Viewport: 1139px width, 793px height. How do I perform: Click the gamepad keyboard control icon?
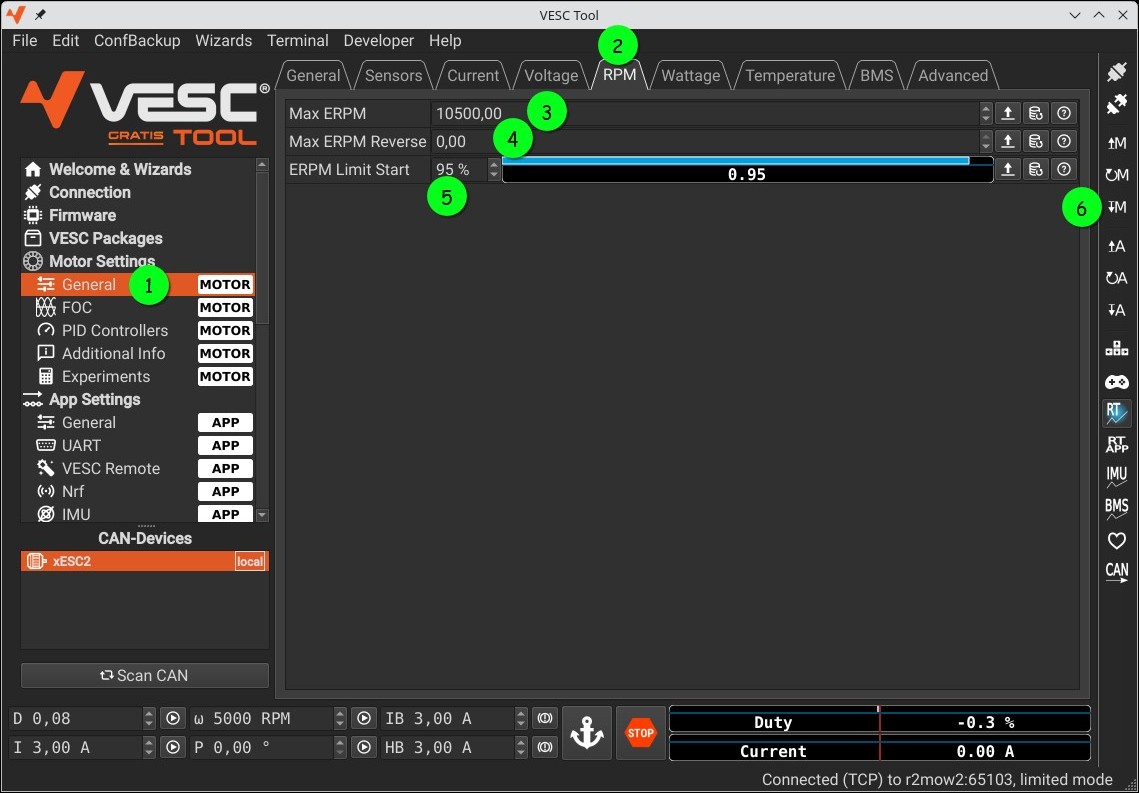tap(1116, 382)
